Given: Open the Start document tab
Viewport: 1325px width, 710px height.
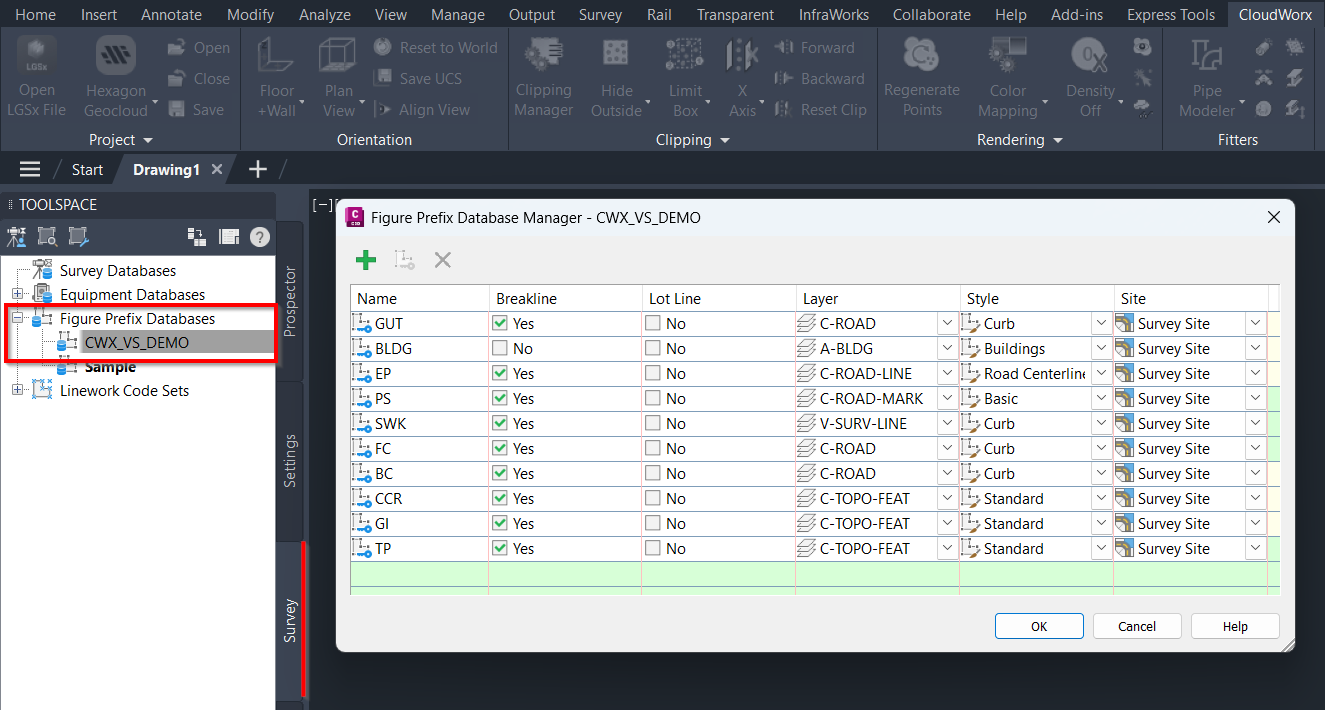Looking at the screenshot, I should [x=87, y=169].
